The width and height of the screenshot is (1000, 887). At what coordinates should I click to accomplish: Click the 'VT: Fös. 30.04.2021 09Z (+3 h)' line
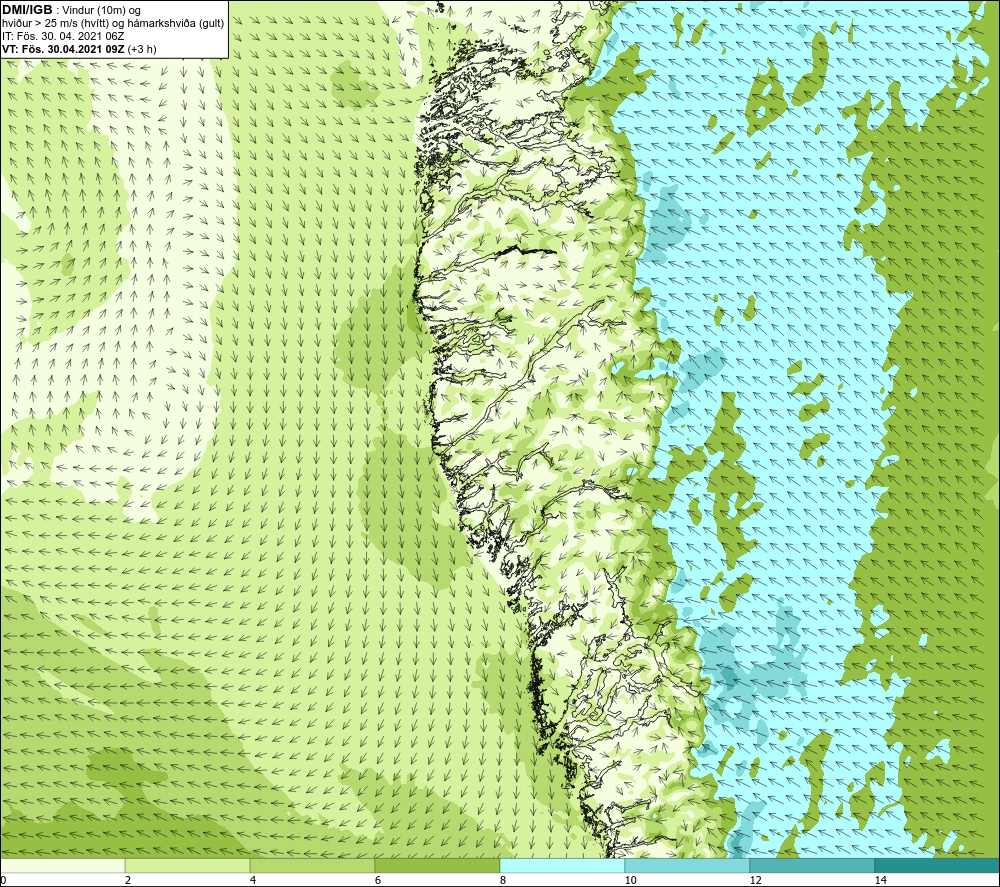[x=78, y=48]
